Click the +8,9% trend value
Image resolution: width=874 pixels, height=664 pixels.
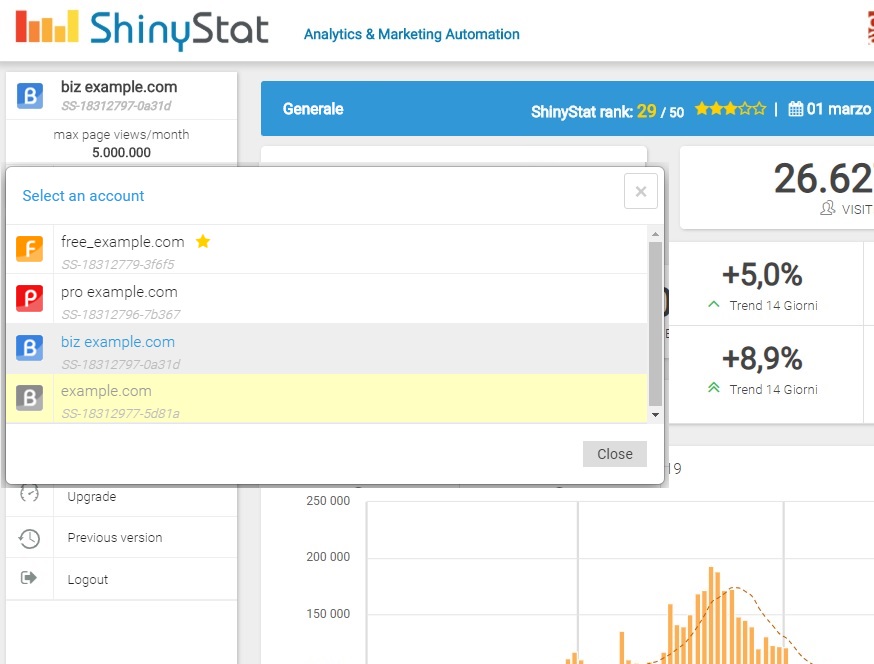pos(762,358)
